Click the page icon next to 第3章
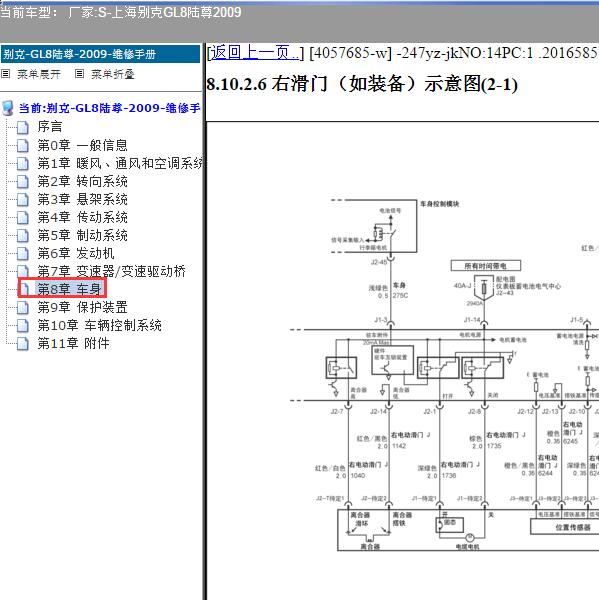 [23, 200]
